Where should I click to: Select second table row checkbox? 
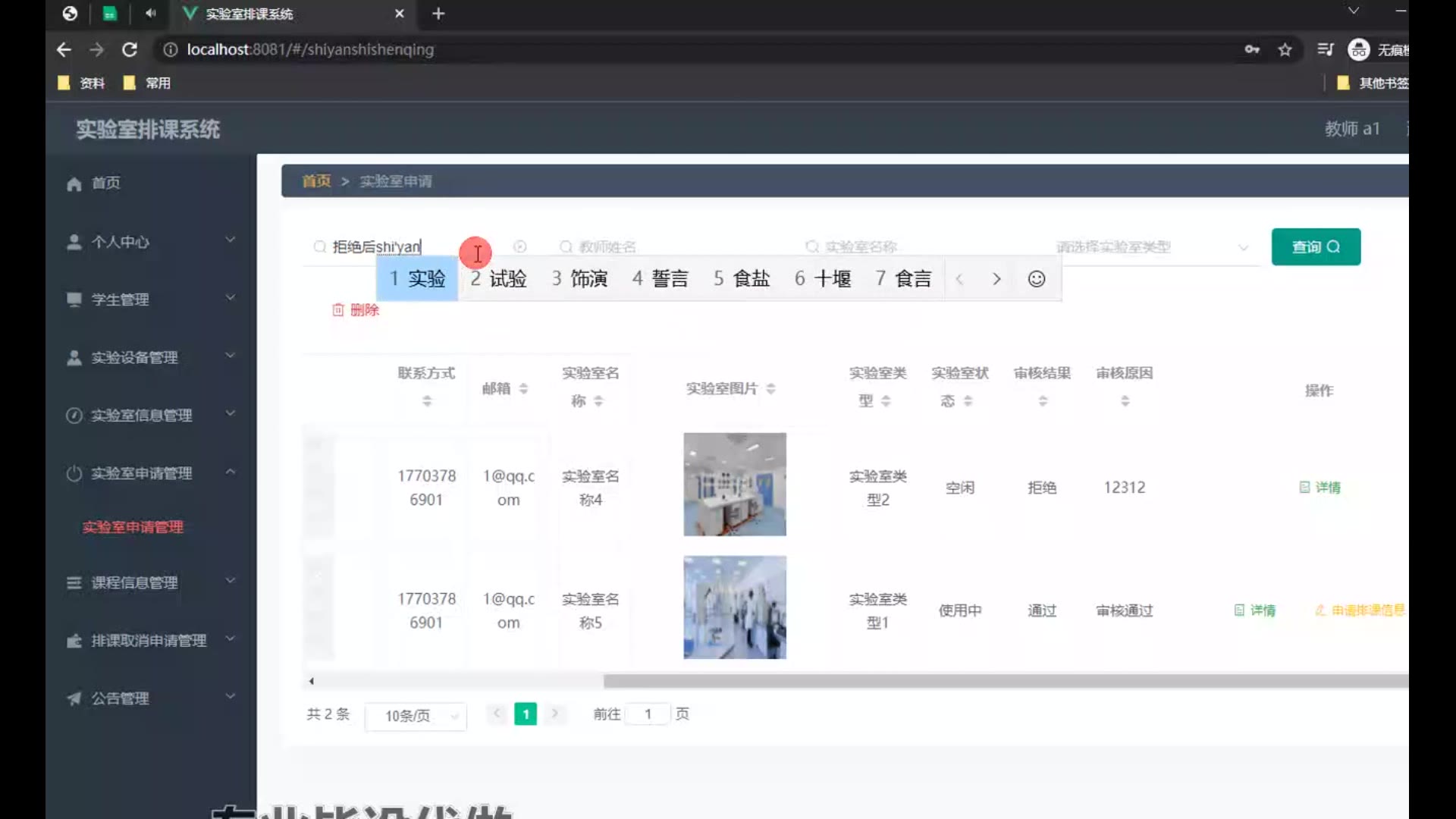point(318,608)
